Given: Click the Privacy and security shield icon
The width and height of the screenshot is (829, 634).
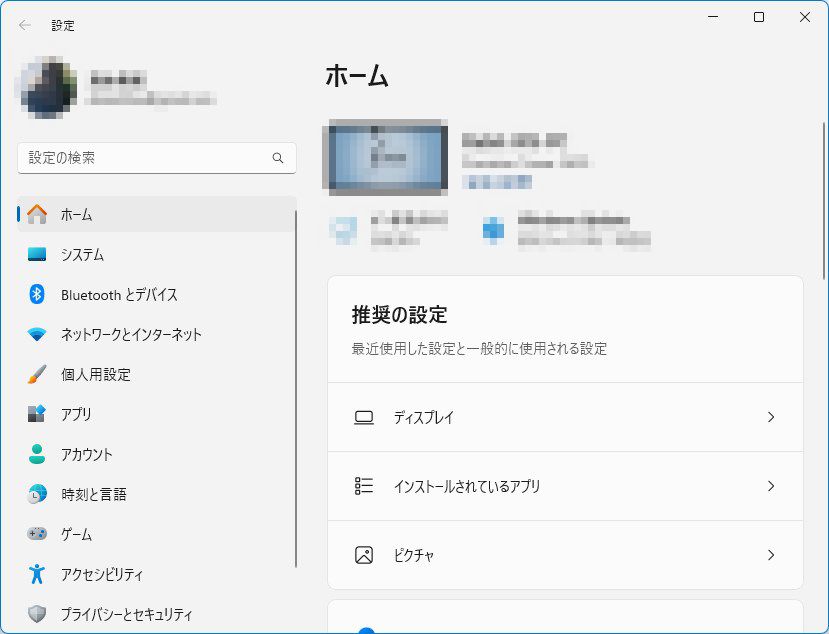Looking at the screenshot, I should click(37, 614).
